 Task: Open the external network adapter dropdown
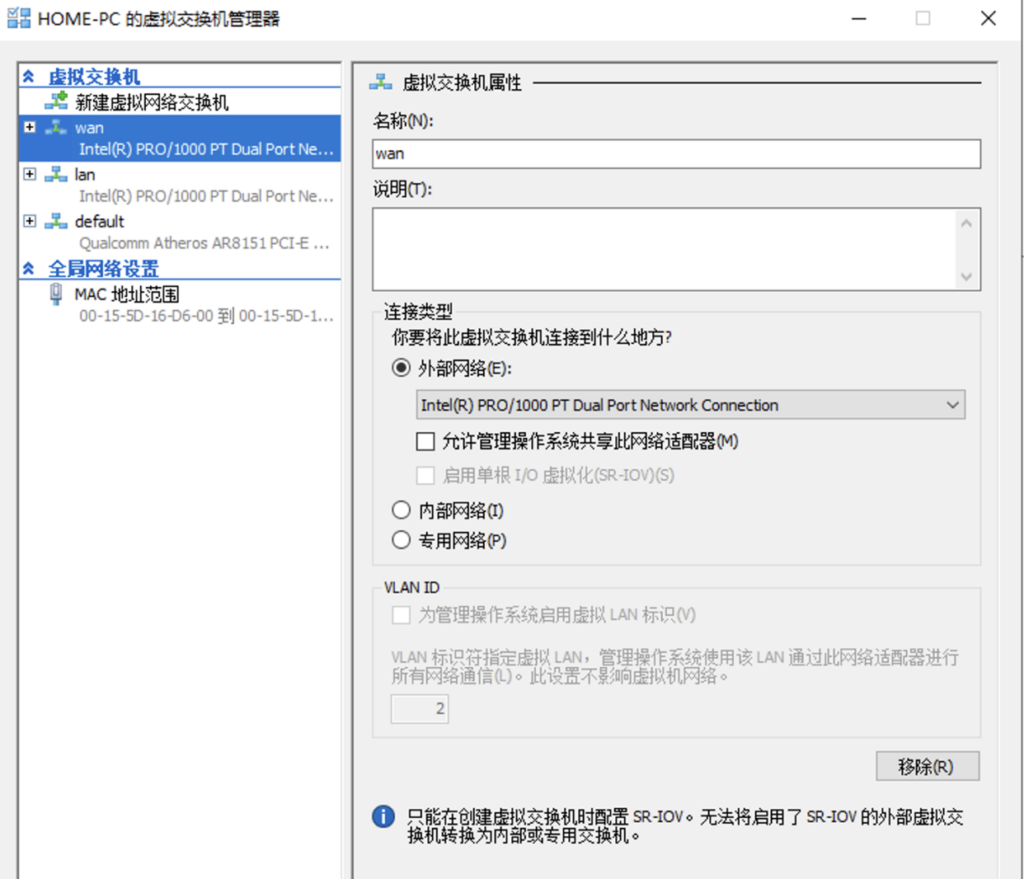(690, 405)
